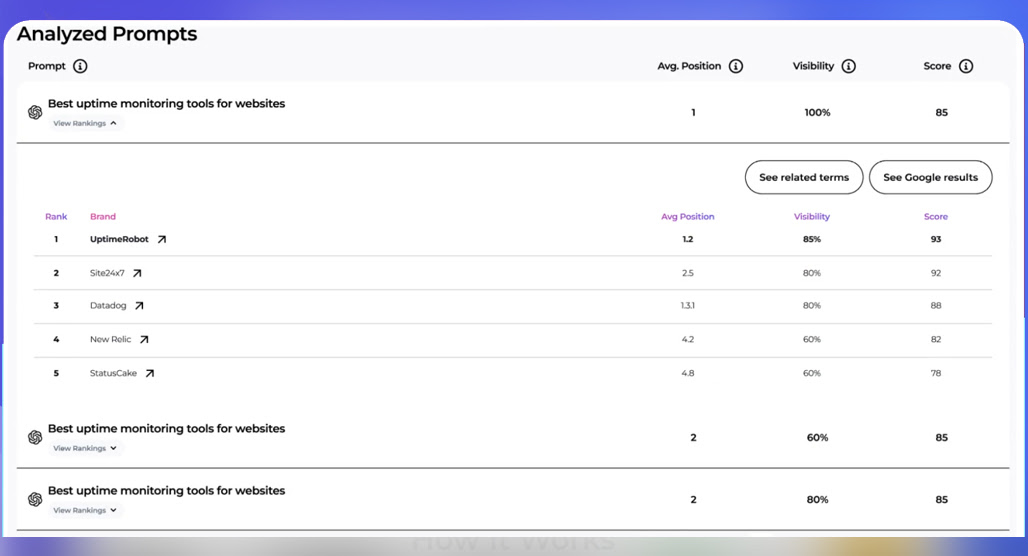Select the New Relic brand name

[110, 340]
